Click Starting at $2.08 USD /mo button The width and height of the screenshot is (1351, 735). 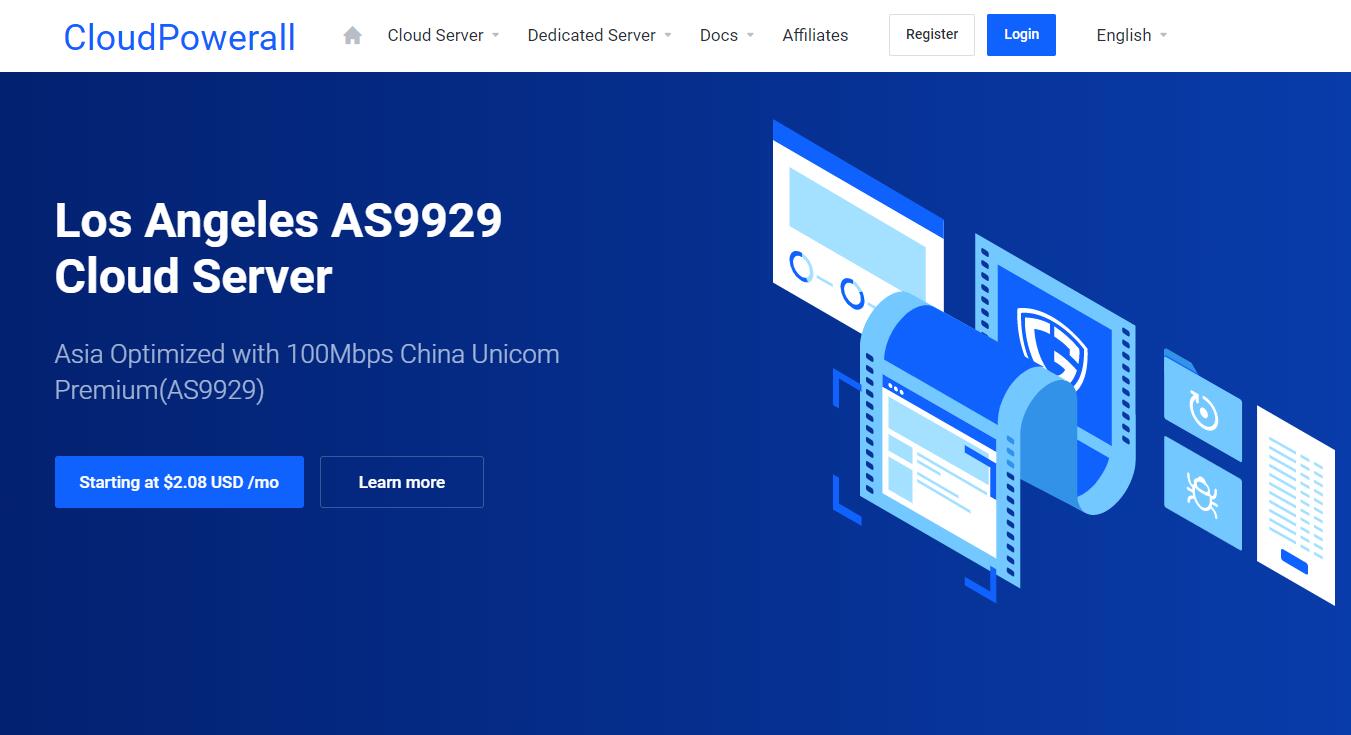click(179, 482)
